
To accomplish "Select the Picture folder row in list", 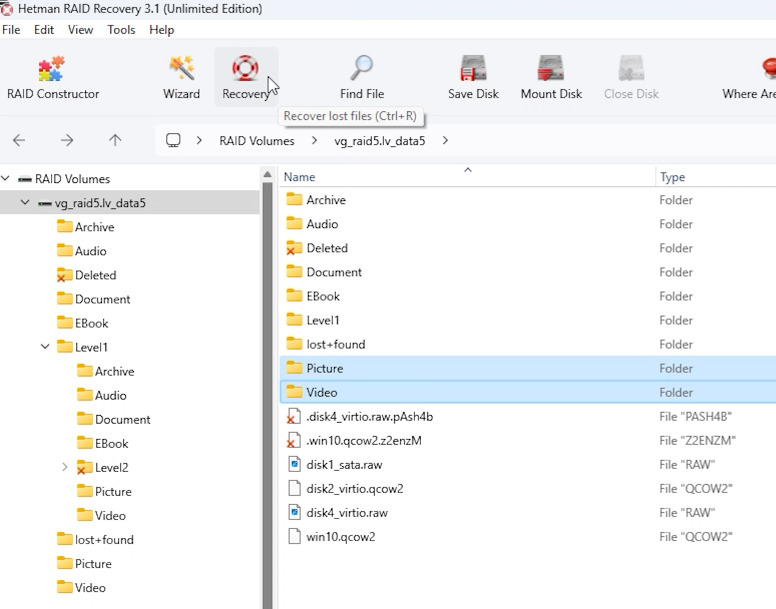I will [528, 368].
